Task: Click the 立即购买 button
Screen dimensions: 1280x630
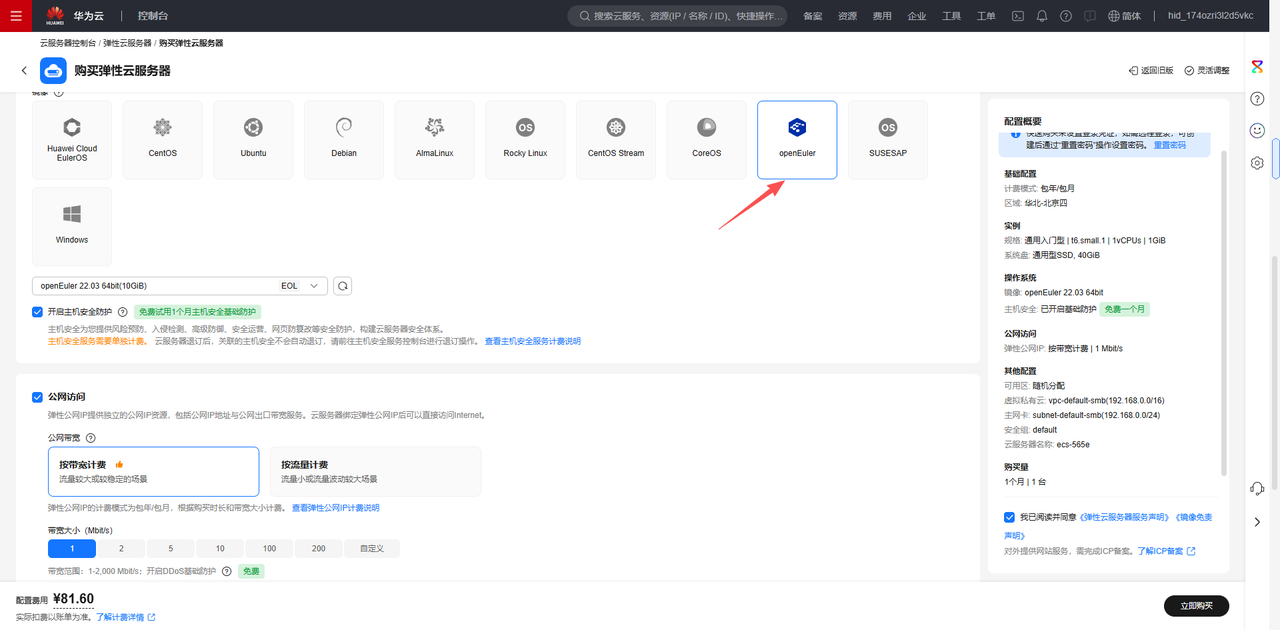Action: (x=1196, y=605)
